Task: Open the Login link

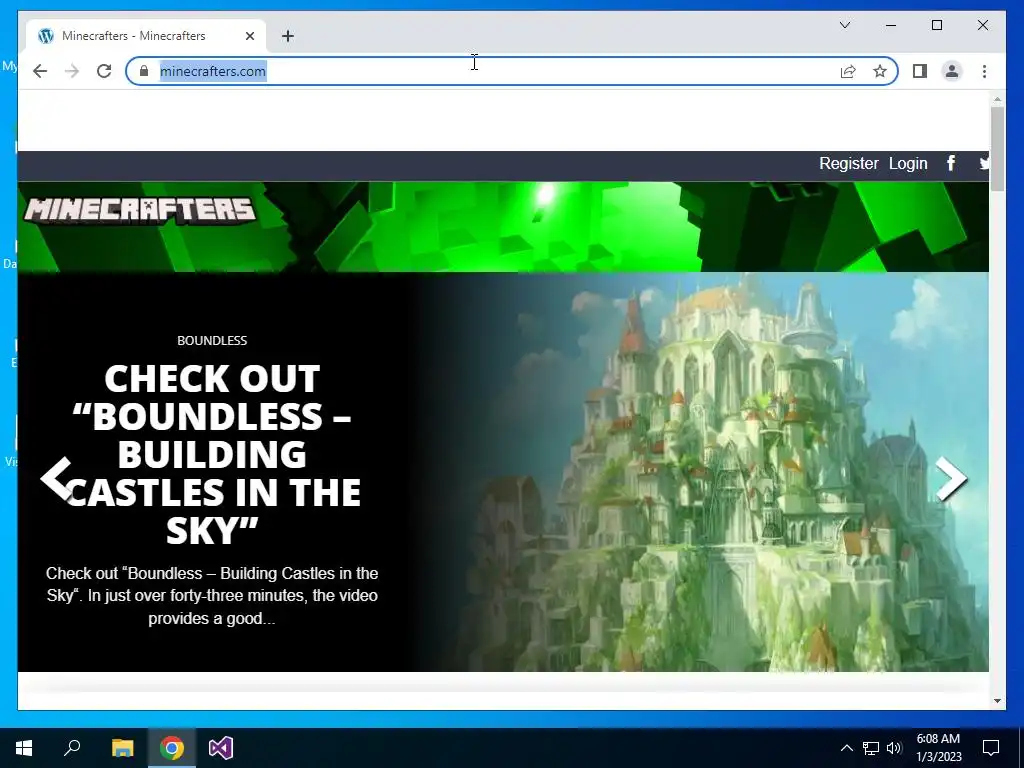Action: [908, 163]
